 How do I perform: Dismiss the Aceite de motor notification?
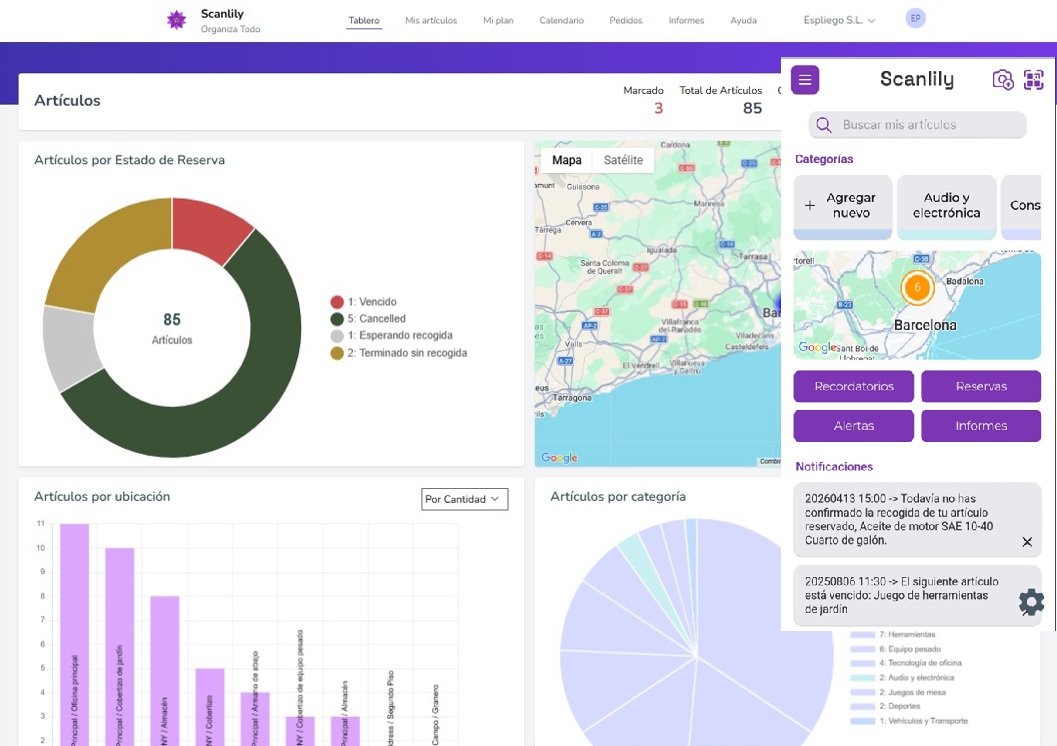1027,542
